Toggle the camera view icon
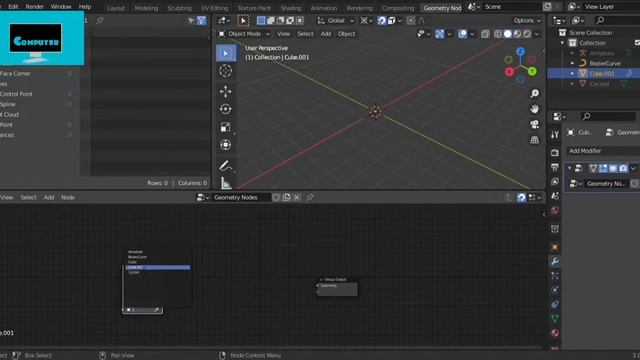Image resolution: width=640 pixels, height=360 pixels. coord(534,124)
